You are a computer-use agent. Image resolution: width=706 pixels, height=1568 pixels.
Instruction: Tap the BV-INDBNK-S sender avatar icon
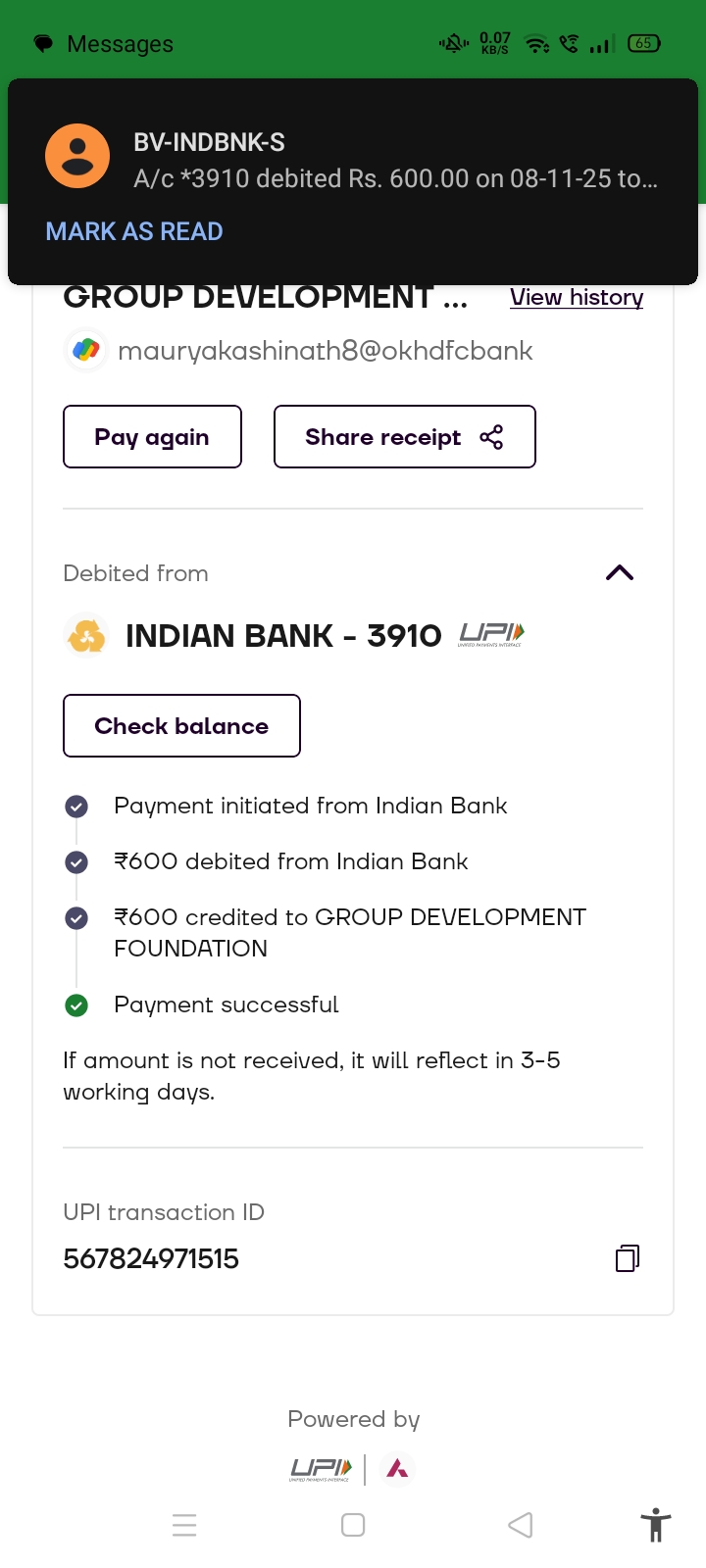pos(77,156)
